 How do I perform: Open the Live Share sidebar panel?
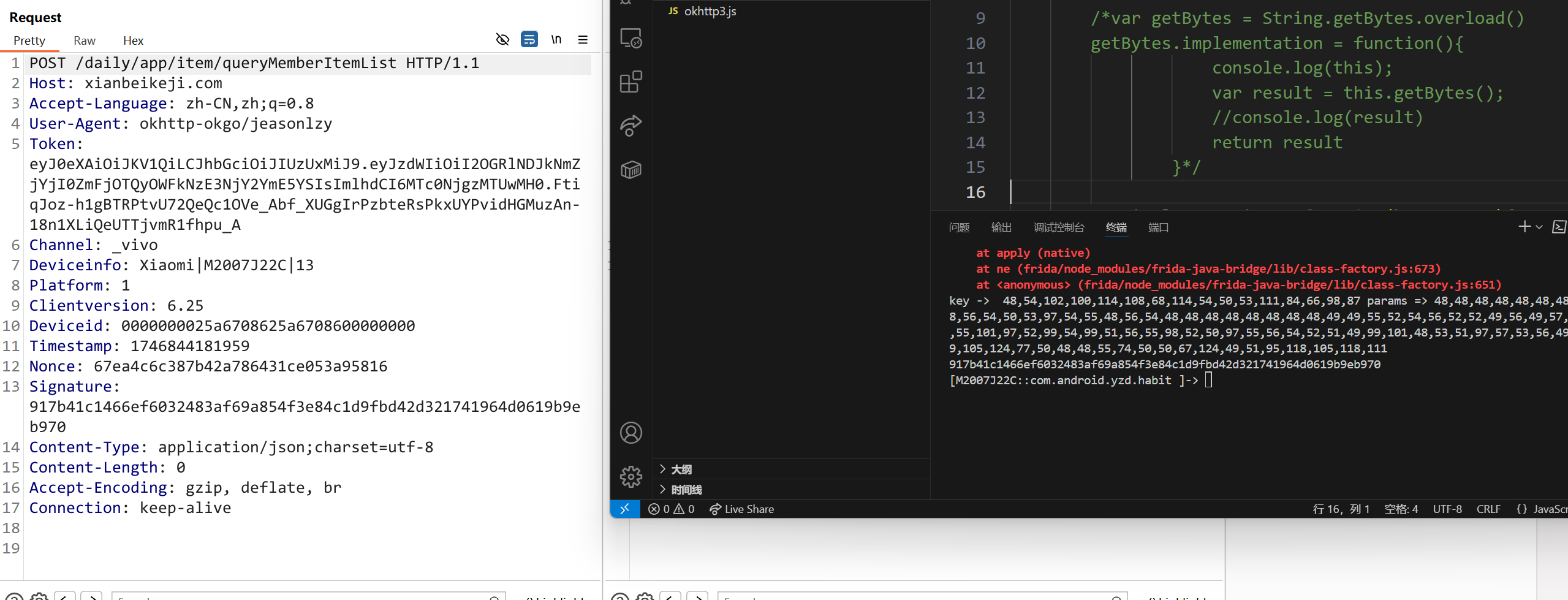pyautogui.click(x=631, y=126)
